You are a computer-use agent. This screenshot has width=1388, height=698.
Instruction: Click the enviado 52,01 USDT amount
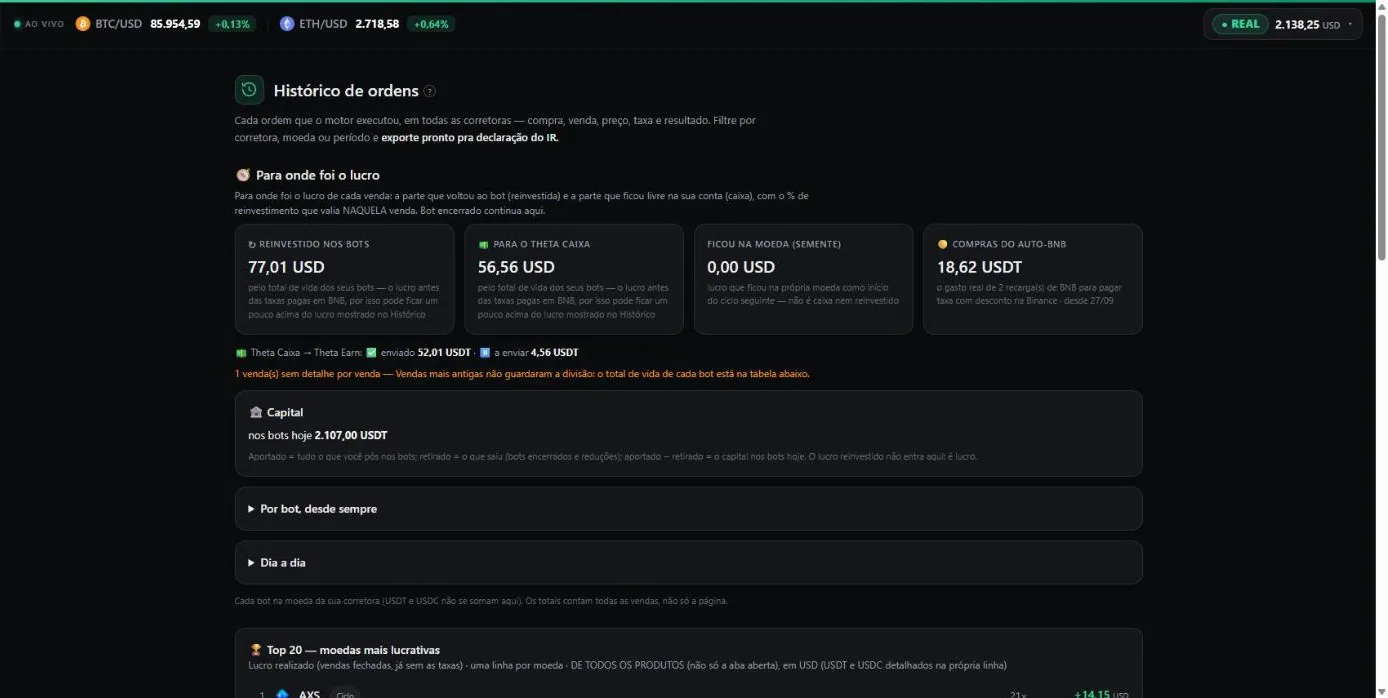(444, 352)
